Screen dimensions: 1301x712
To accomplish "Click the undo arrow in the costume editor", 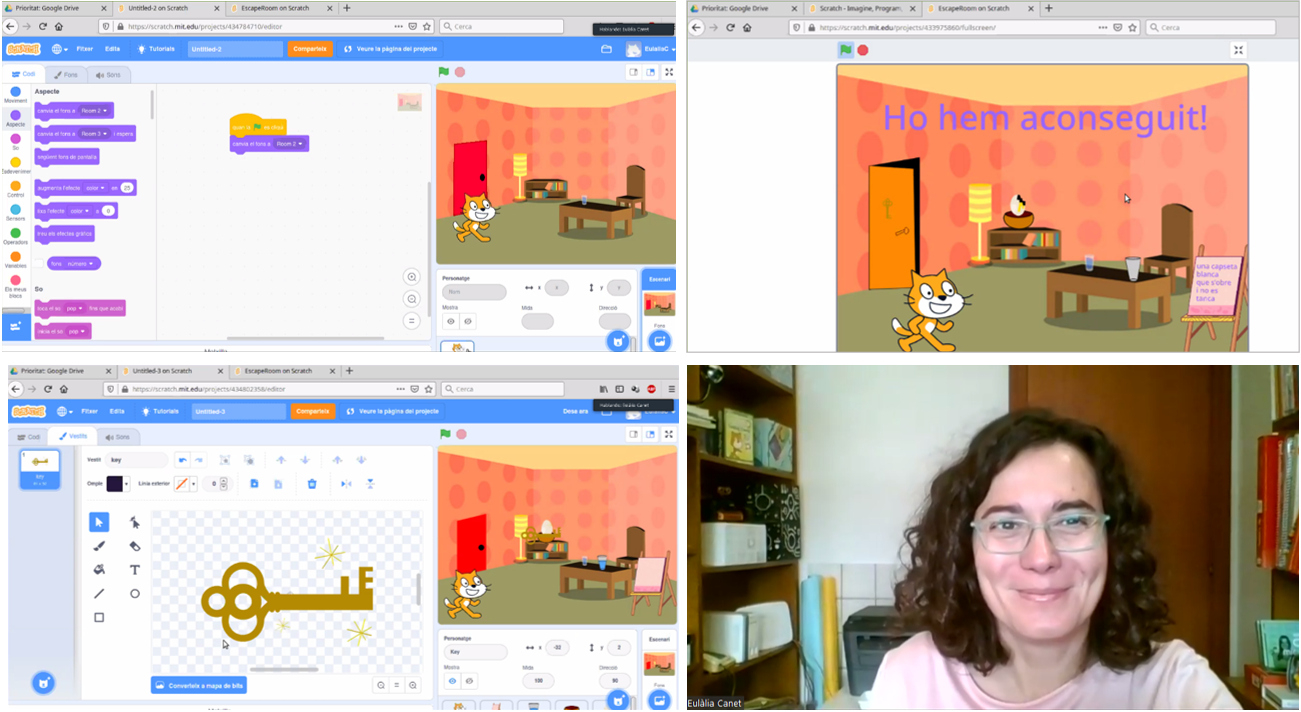I will 181,460.
